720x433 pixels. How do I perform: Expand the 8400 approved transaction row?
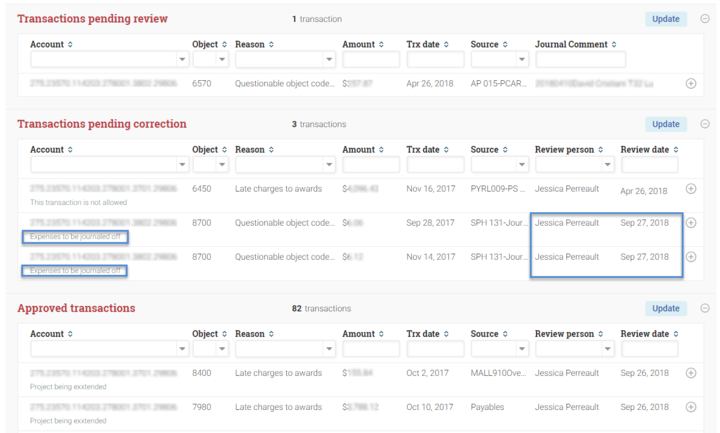tap(691, 373)
